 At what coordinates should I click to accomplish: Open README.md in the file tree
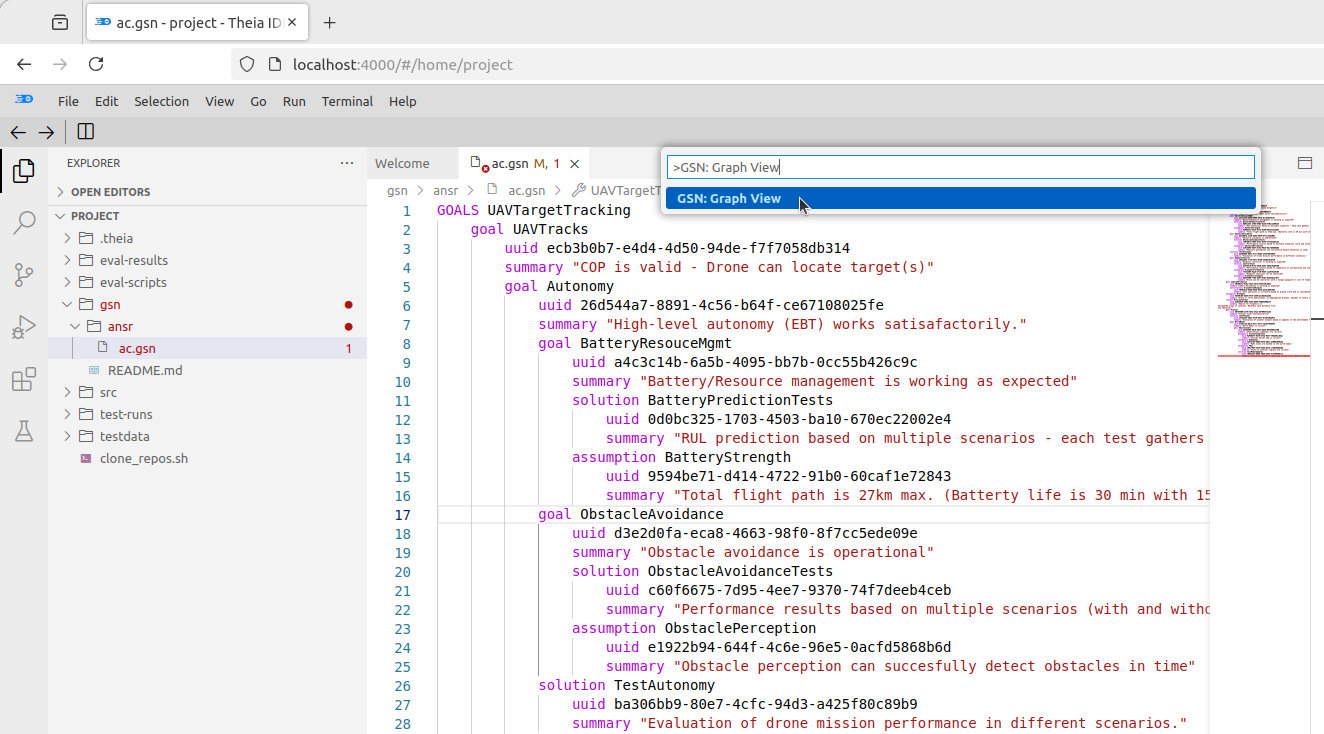point(145,370)
